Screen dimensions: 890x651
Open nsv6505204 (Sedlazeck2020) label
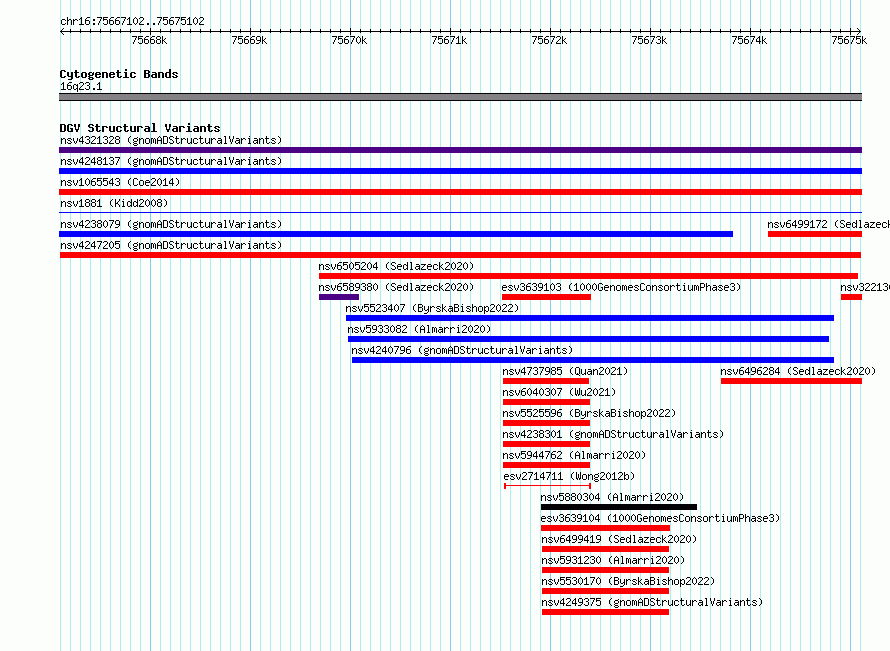396,266
